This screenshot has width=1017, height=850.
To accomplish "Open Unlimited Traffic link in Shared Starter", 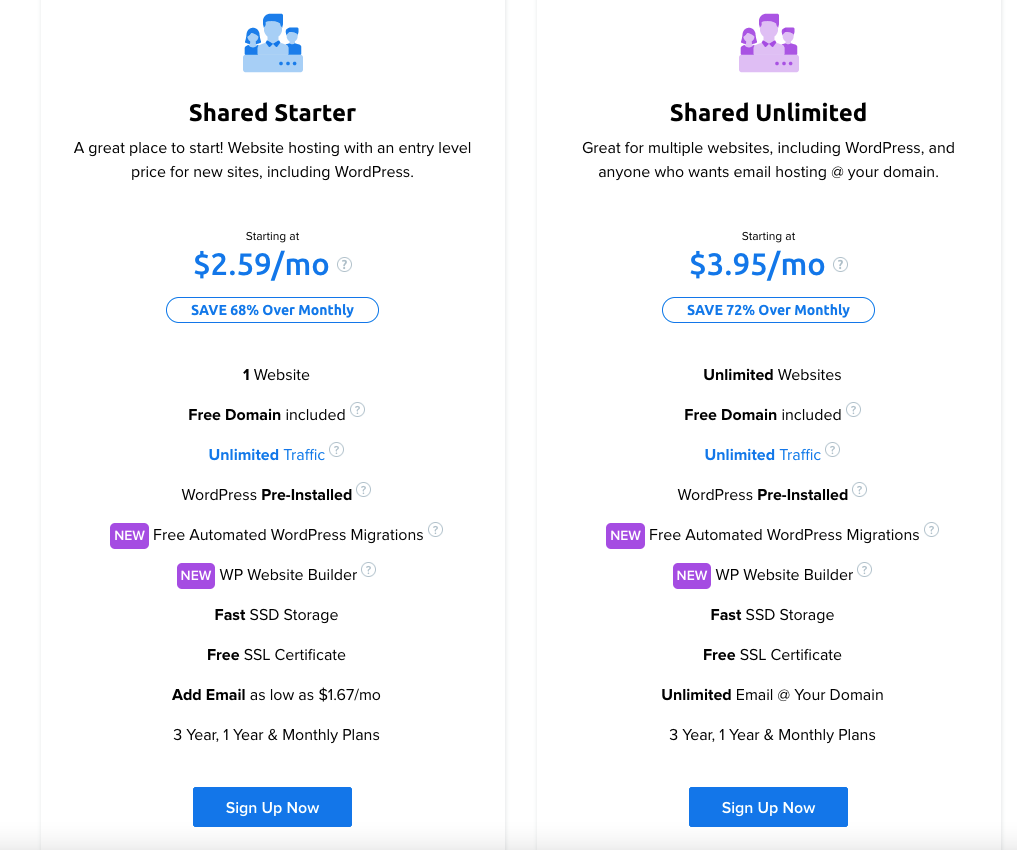I will point(267,455).
